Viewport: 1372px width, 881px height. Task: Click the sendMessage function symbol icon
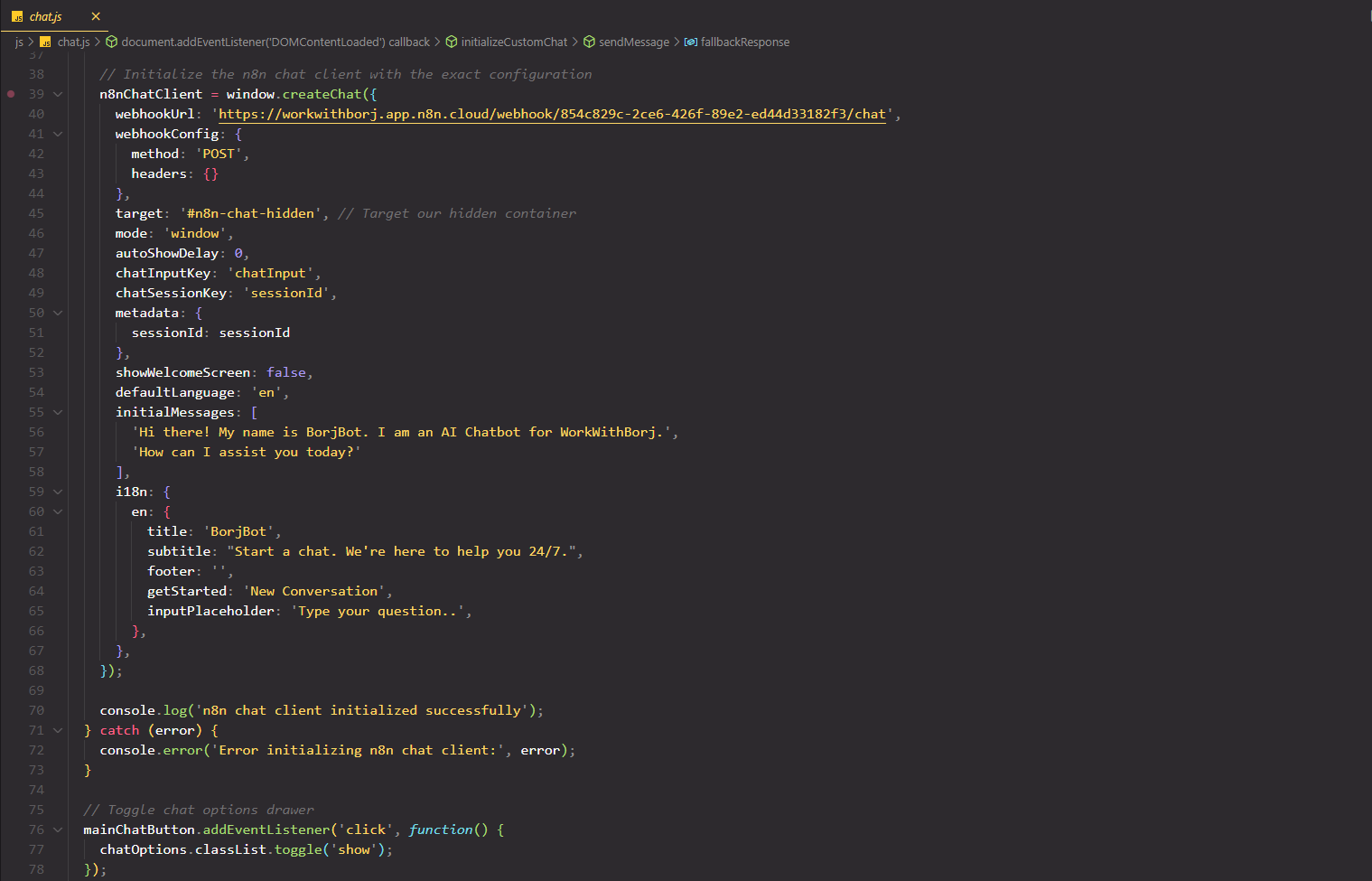pos(589,42)
